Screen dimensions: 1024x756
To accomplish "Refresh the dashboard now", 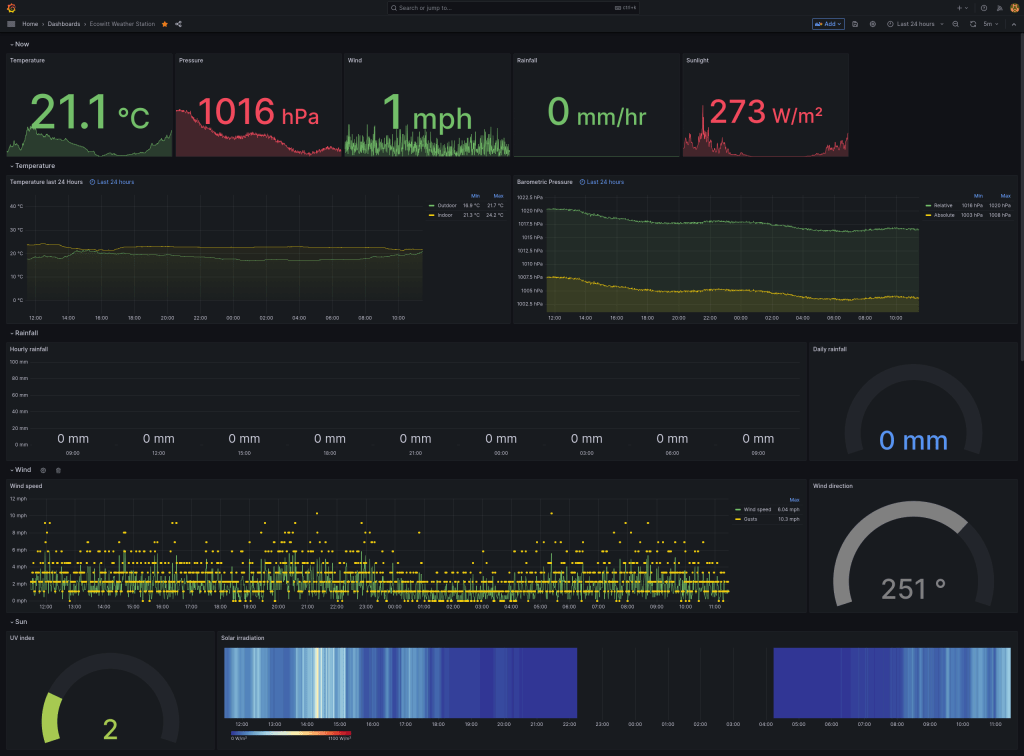I will point(973,24).
